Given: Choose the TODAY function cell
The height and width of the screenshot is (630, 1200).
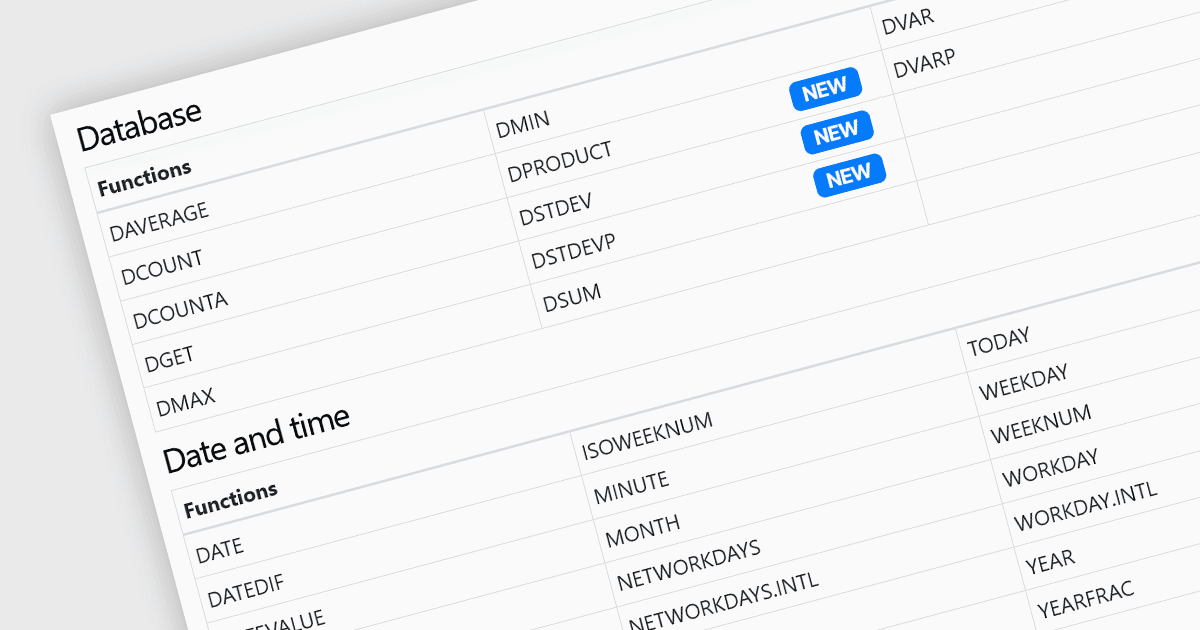Looking at the screenshot, I should [x=998, y=343].
